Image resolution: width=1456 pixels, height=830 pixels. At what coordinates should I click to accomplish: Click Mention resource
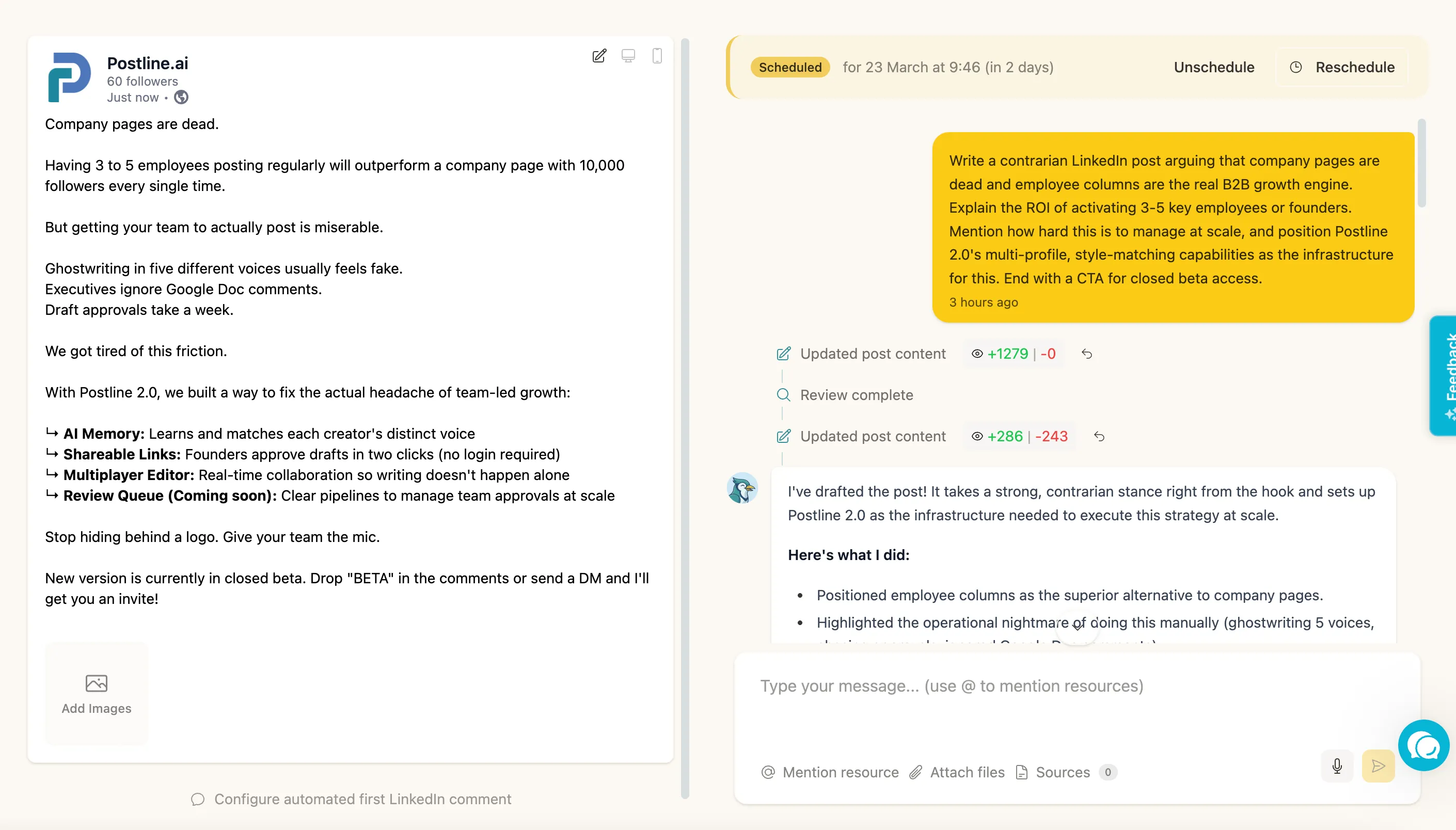[830, 772]
